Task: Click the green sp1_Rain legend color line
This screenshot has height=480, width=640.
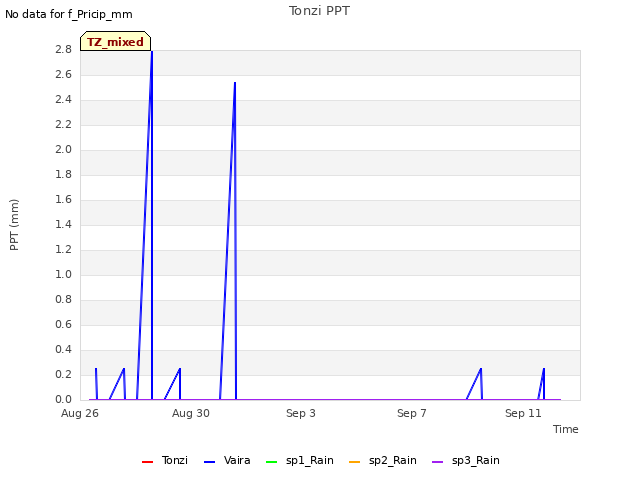Action: click(x=271, y=462)
